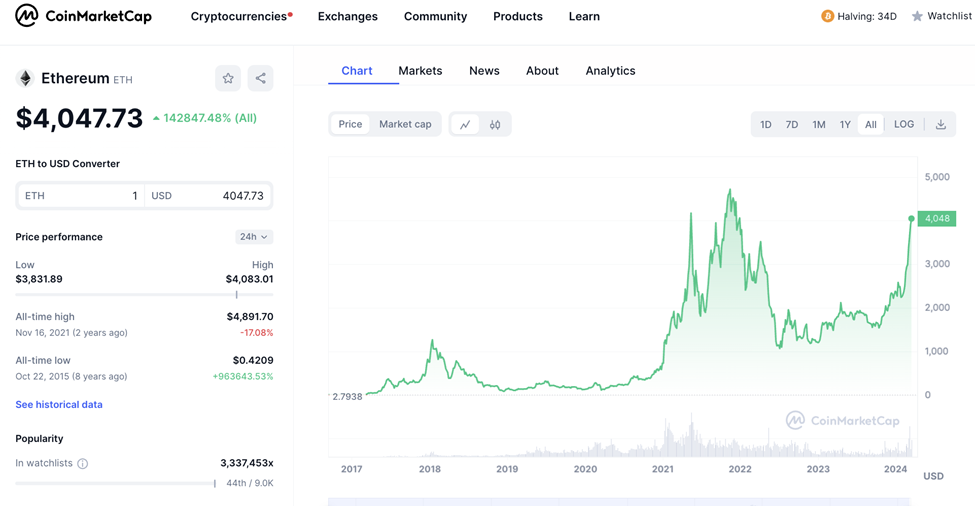Open Learn menu
975x506 pixels.
pos(585,16)
